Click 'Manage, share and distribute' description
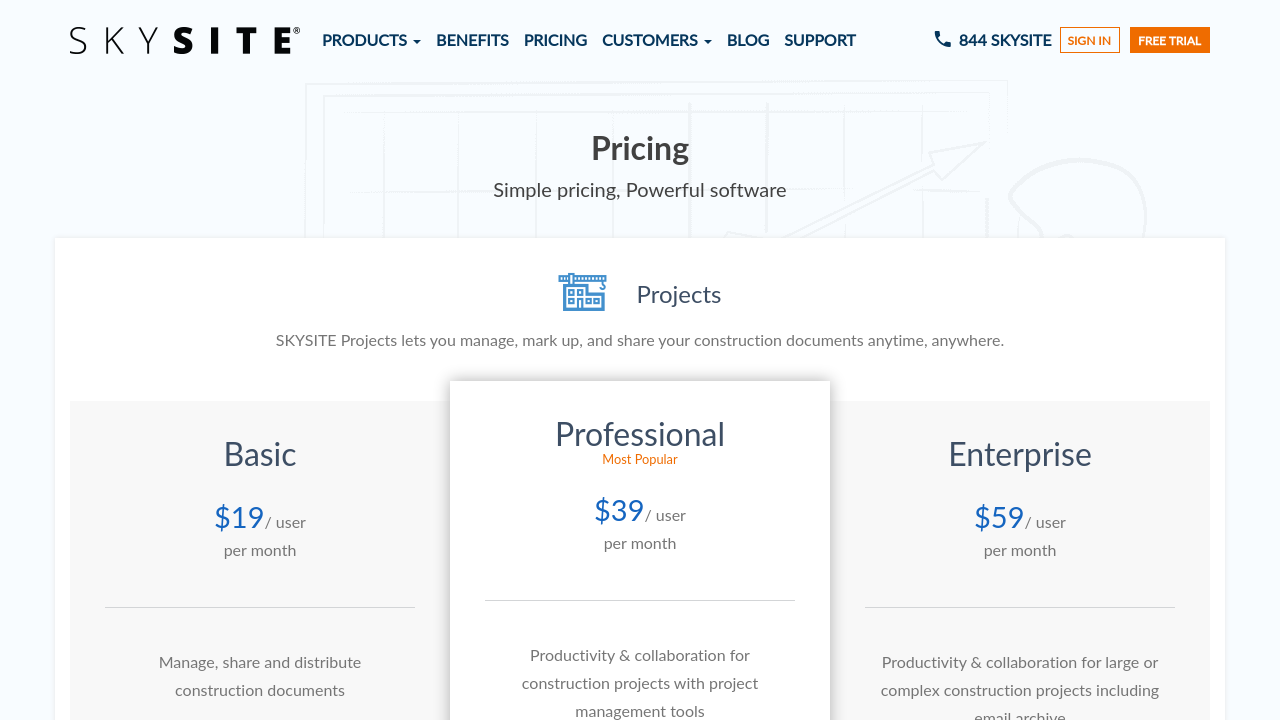The height and width of the screenshot is (720, 1280). tap(260, 676)
